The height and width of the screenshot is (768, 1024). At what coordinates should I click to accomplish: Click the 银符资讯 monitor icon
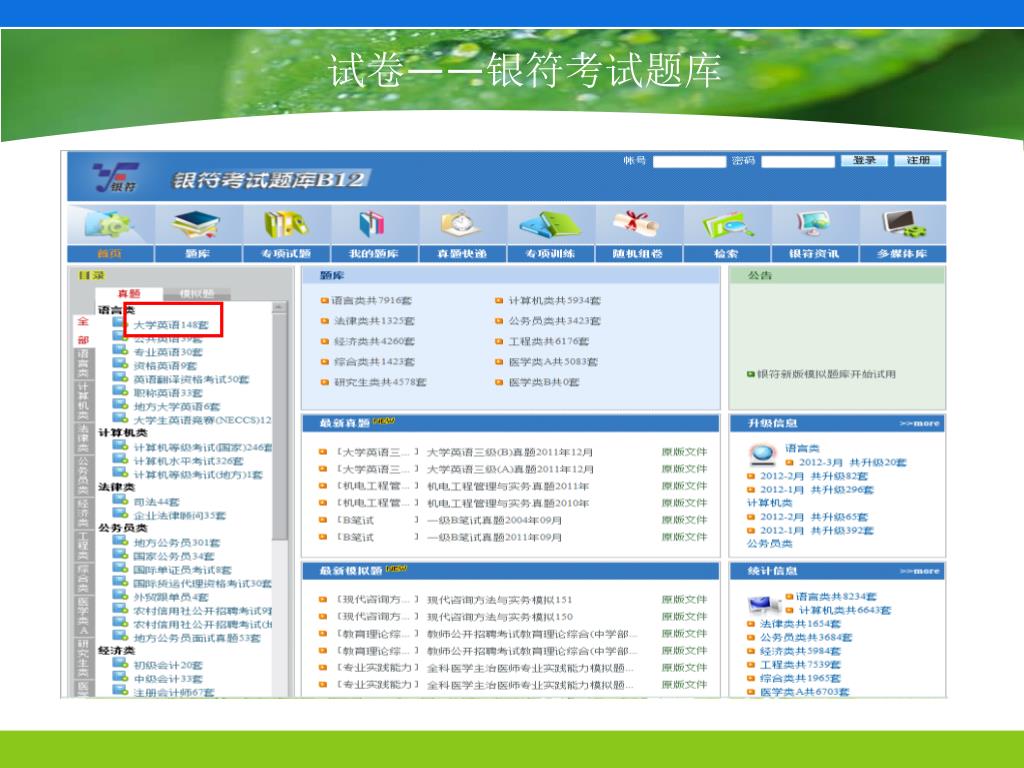click(813, 225)
